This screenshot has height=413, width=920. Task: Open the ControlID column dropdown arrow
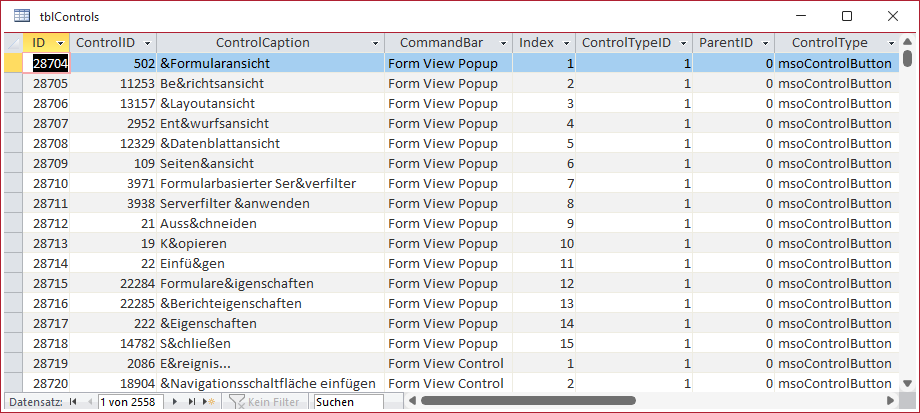(147, 43)
